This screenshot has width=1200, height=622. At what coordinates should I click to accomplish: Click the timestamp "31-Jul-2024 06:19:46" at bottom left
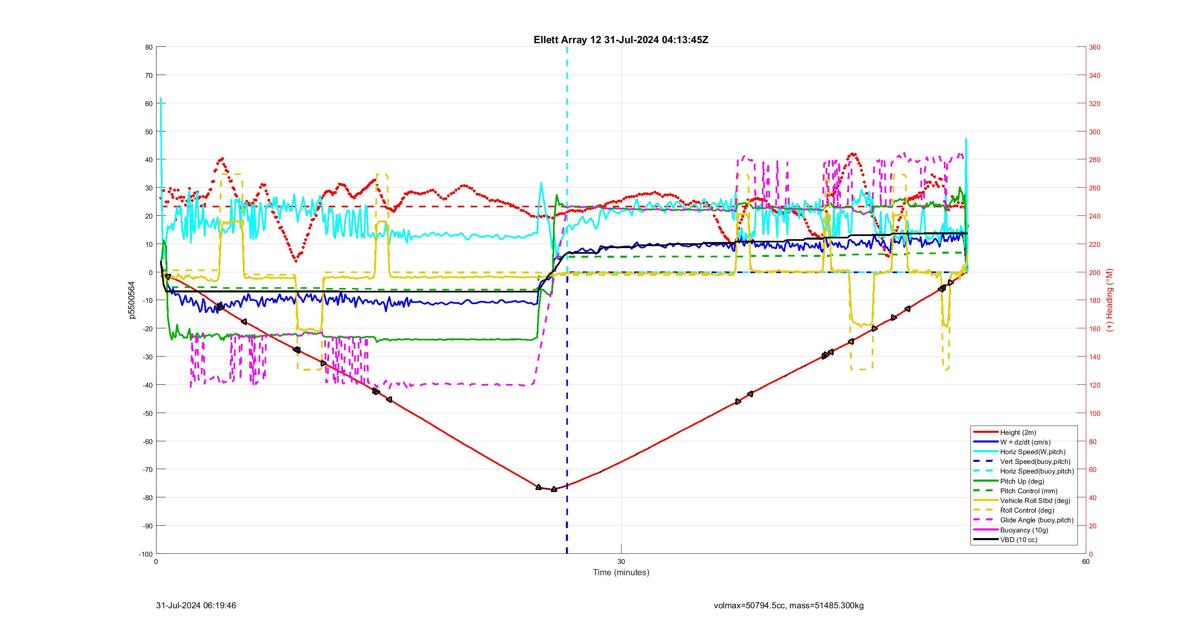196,605
